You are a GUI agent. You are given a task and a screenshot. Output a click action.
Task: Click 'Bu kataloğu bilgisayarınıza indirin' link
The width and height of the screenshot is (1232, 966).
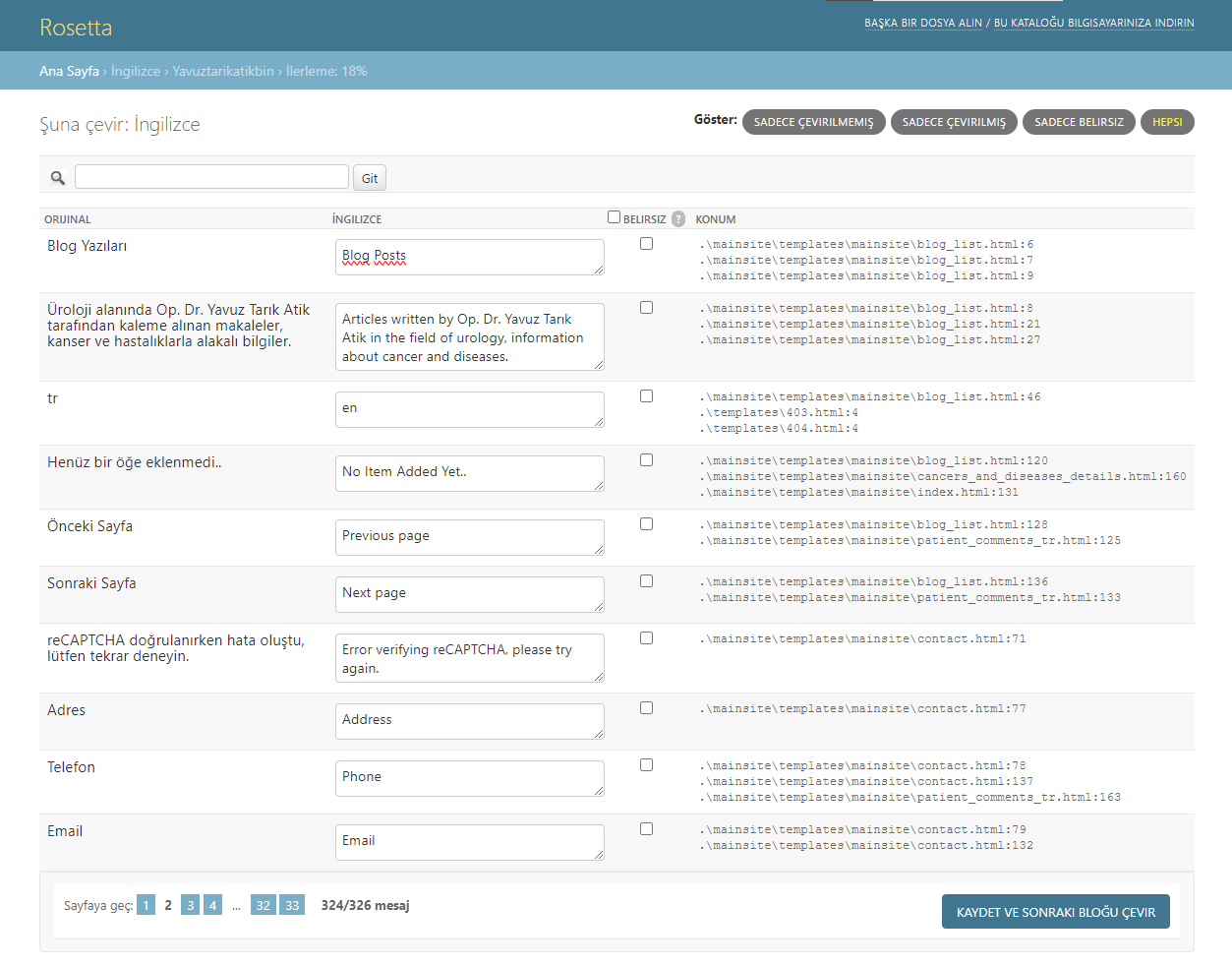tap(1094, 23)
